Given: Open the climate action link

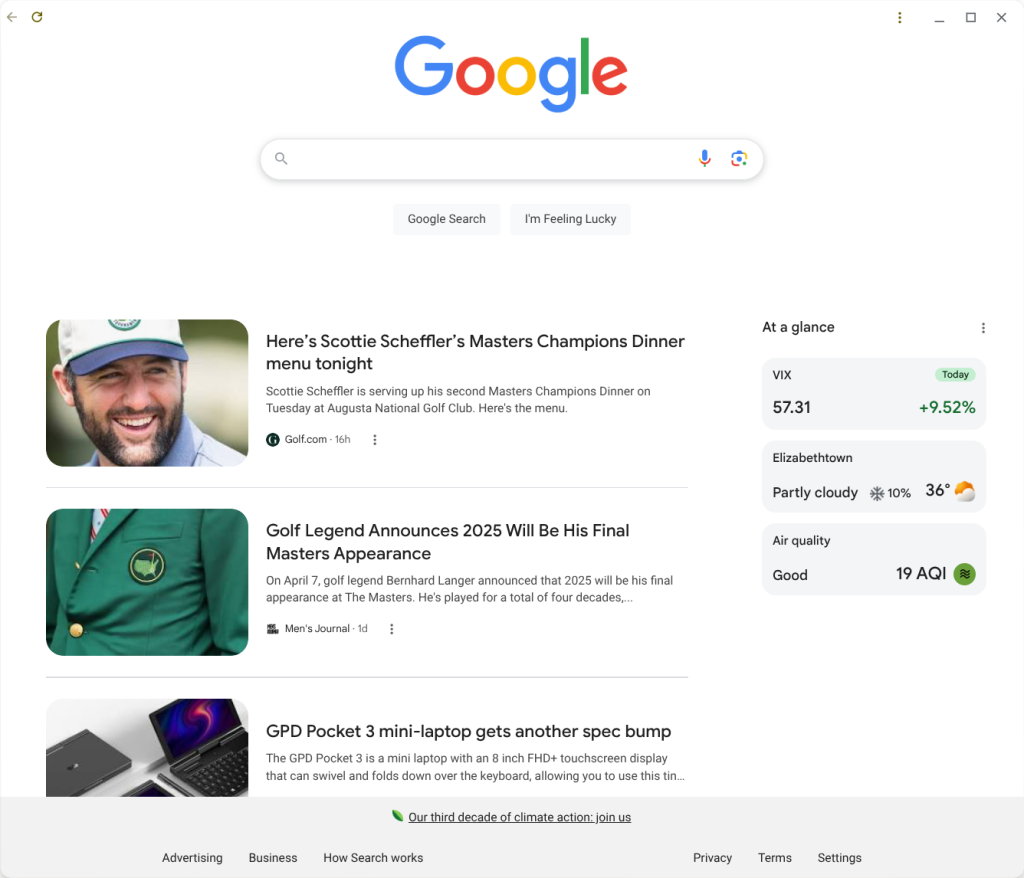Looking at the screenshot, I should tap(519, 817).
